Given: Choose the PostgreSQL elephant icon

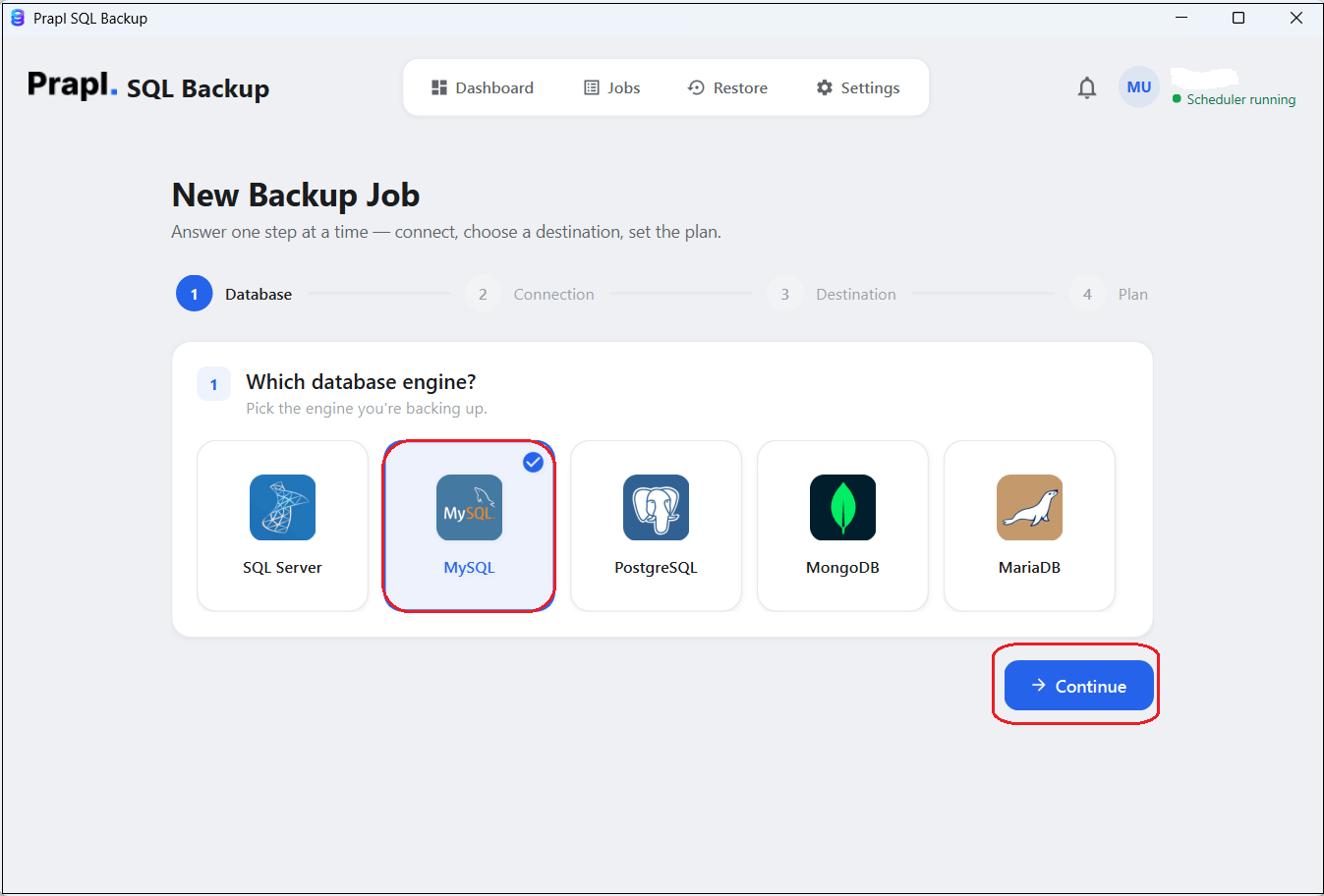Looking at the screenshot, I should (656, 507).
